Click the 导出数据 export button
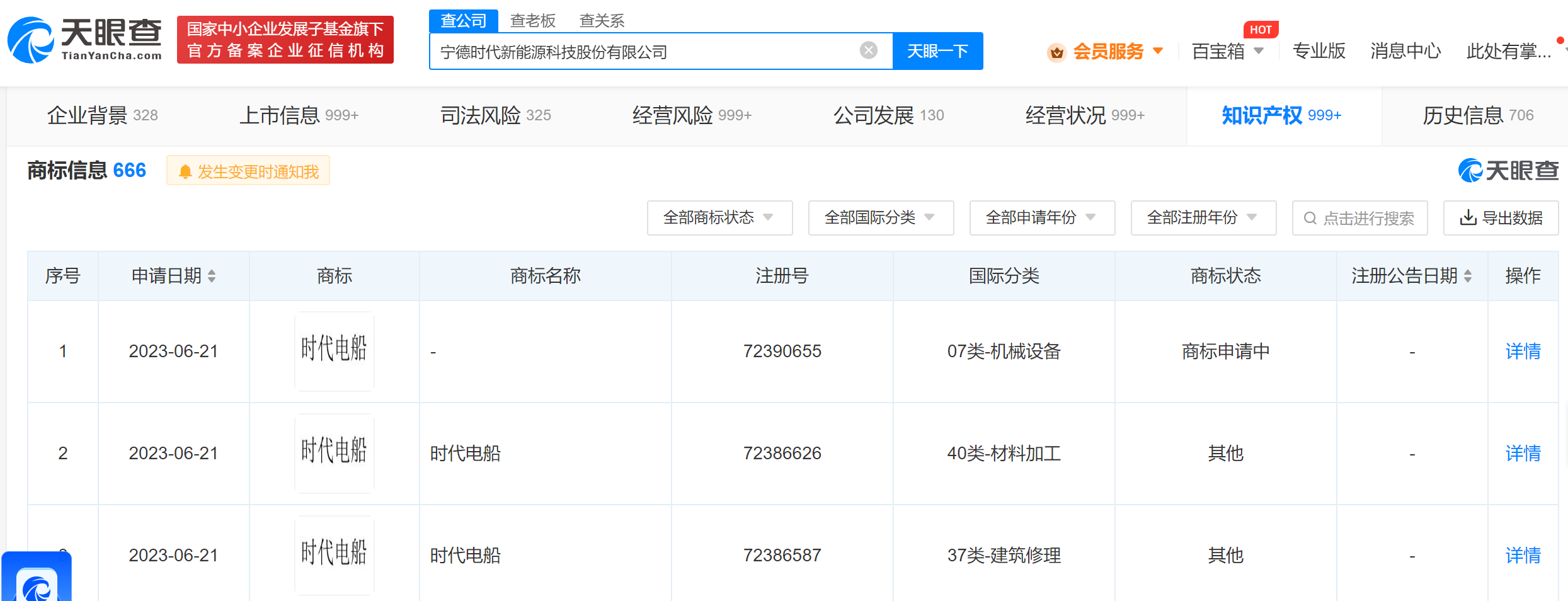 click(x=1501, y=218)
